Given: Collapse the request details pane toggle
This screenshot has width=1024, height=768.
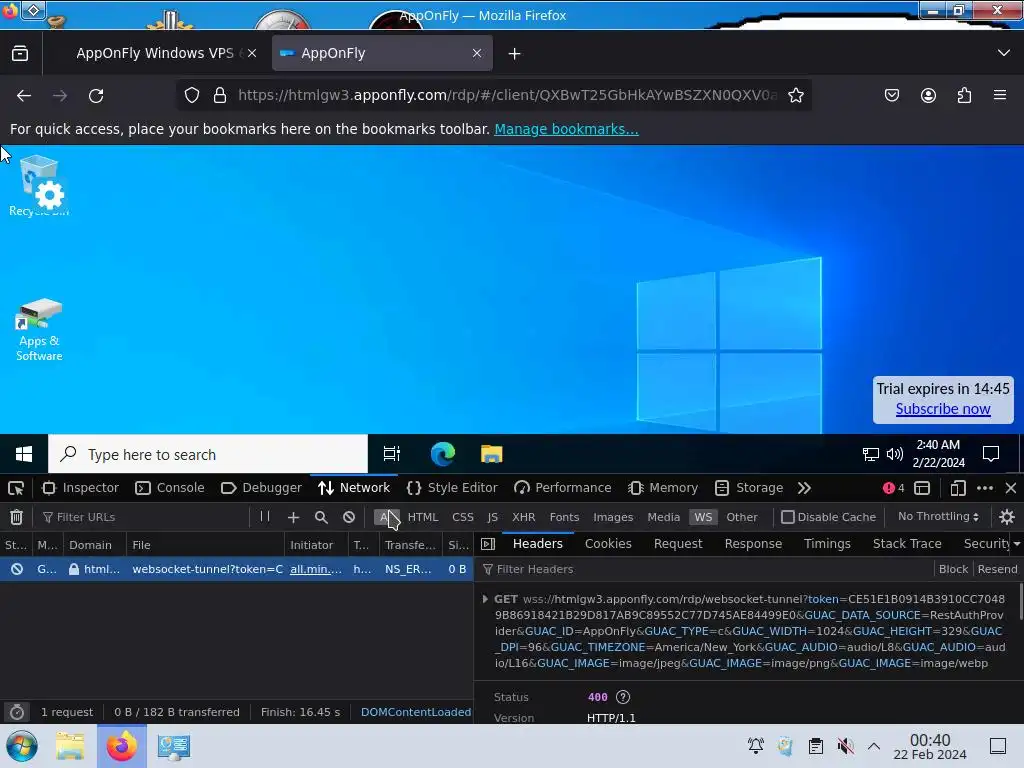Looking at the screenshot, I should [488, 543].
